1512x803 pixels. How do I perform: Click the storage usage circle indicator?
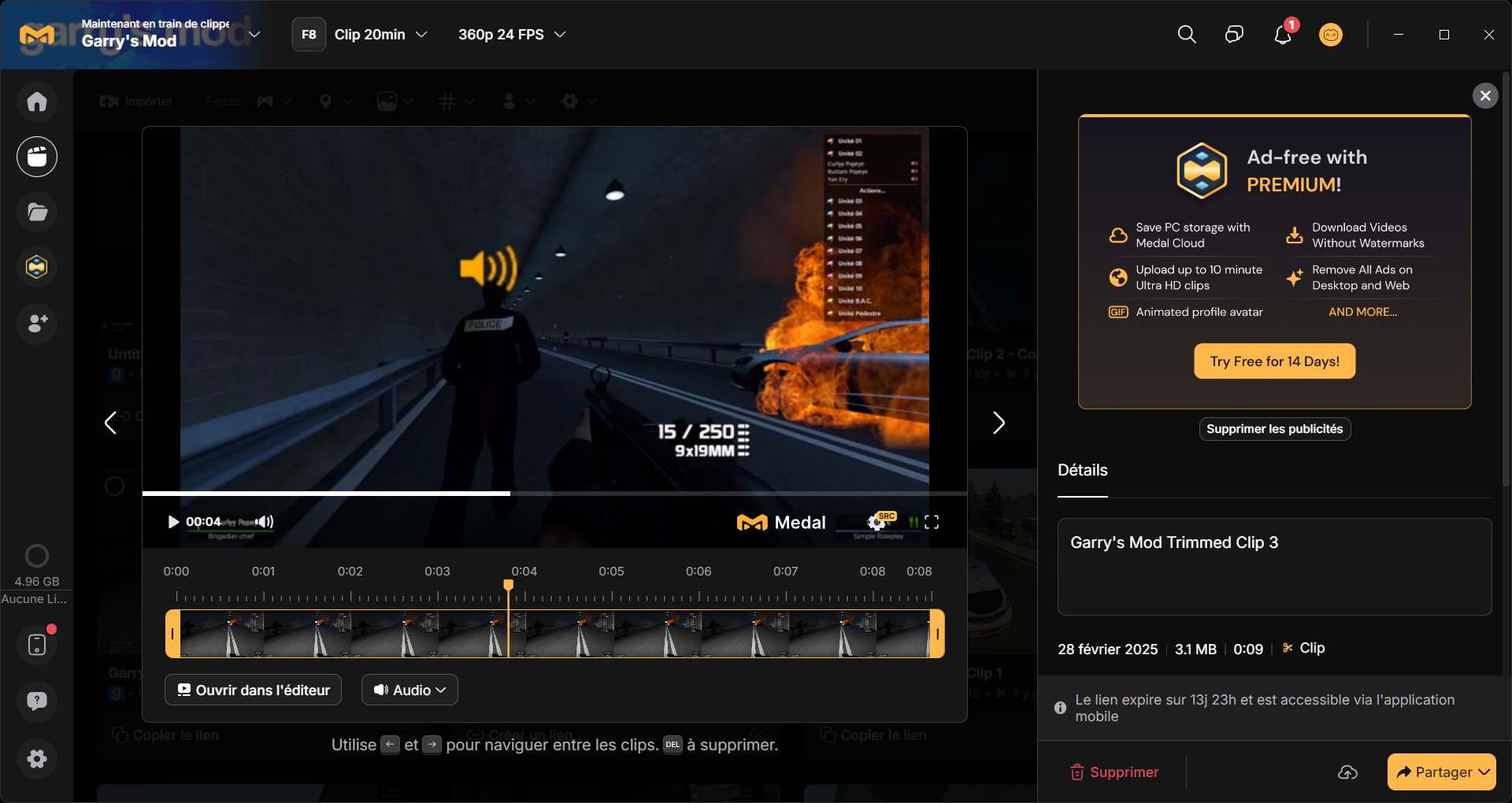37,556
